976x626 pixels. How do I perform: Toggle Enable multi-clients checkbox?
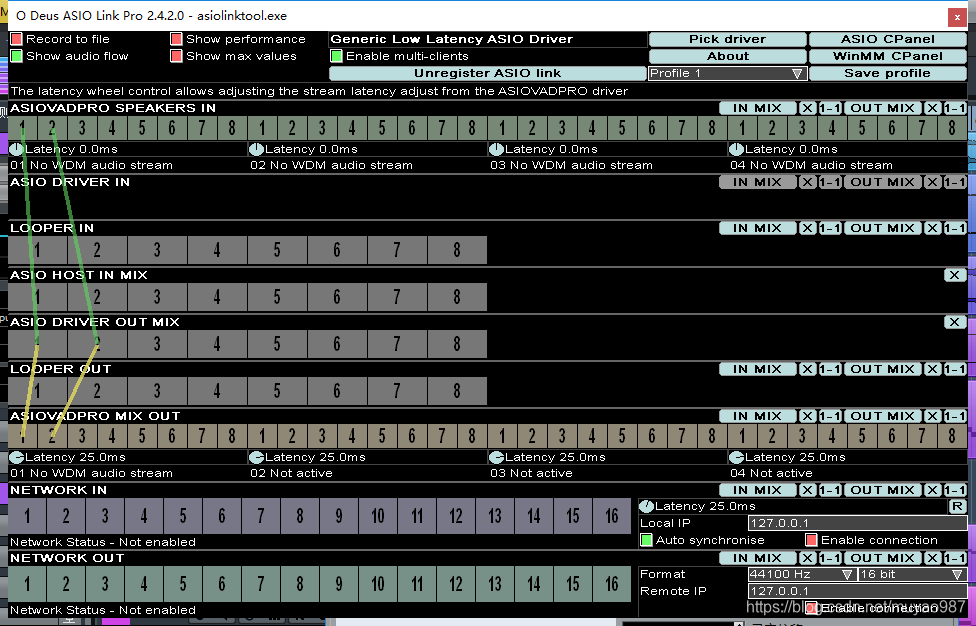336,56
